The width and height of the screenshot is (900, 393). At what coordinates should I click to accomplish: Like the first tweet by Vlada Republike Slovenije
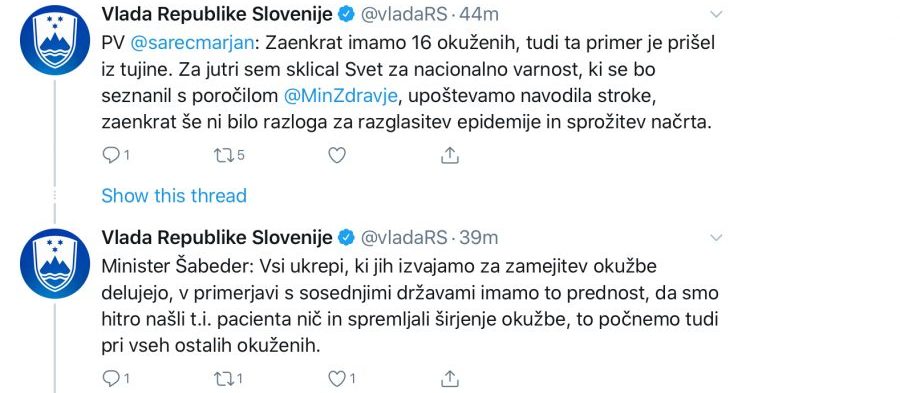click(x=337, y=155)
